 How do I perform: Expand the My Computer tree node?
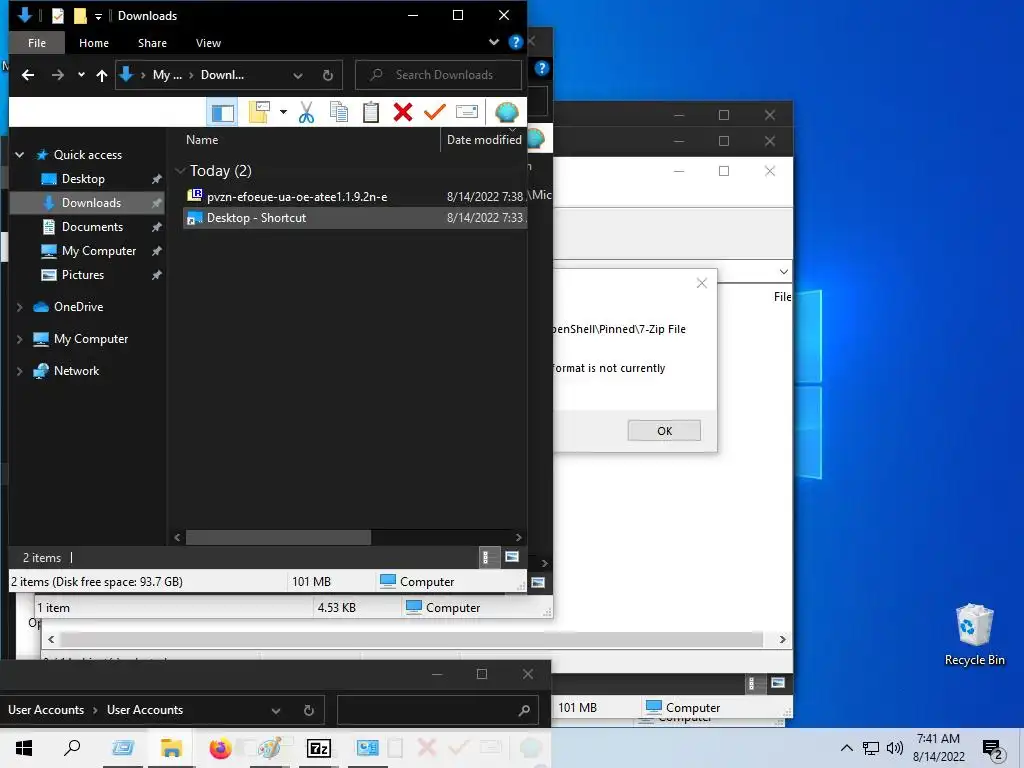(x=20, y=339)
